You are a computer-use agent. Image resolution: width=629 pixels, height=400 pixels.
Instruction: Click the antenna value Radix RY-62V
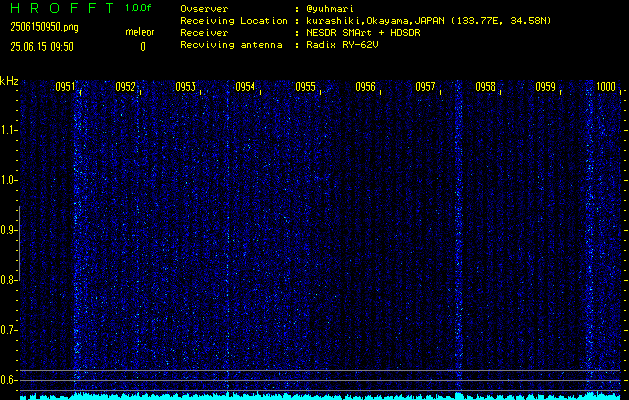click(342, 45)
